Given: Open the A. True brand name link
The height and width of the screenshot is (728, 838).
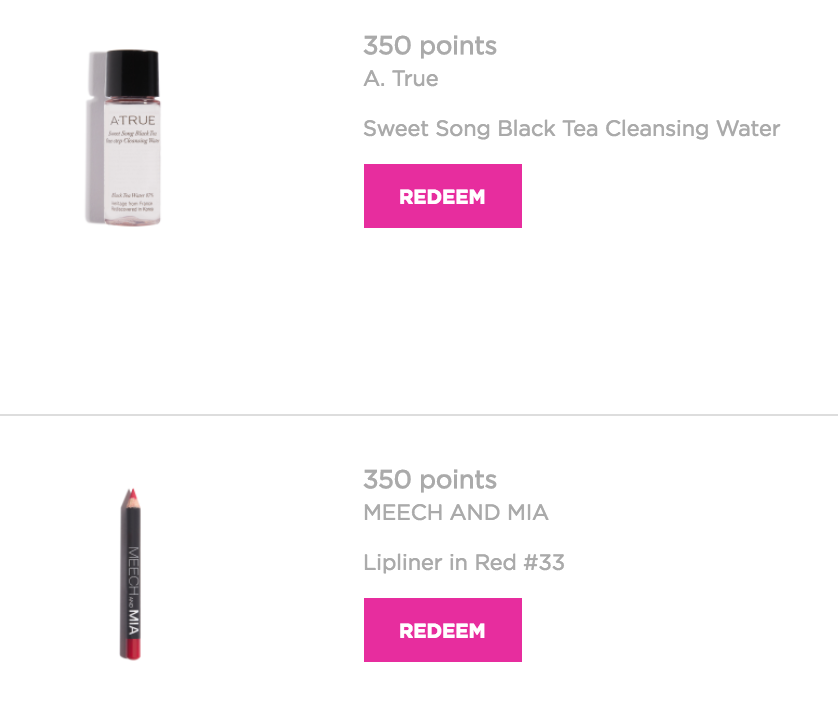Looking at the screenshot, I should (400, 79).
